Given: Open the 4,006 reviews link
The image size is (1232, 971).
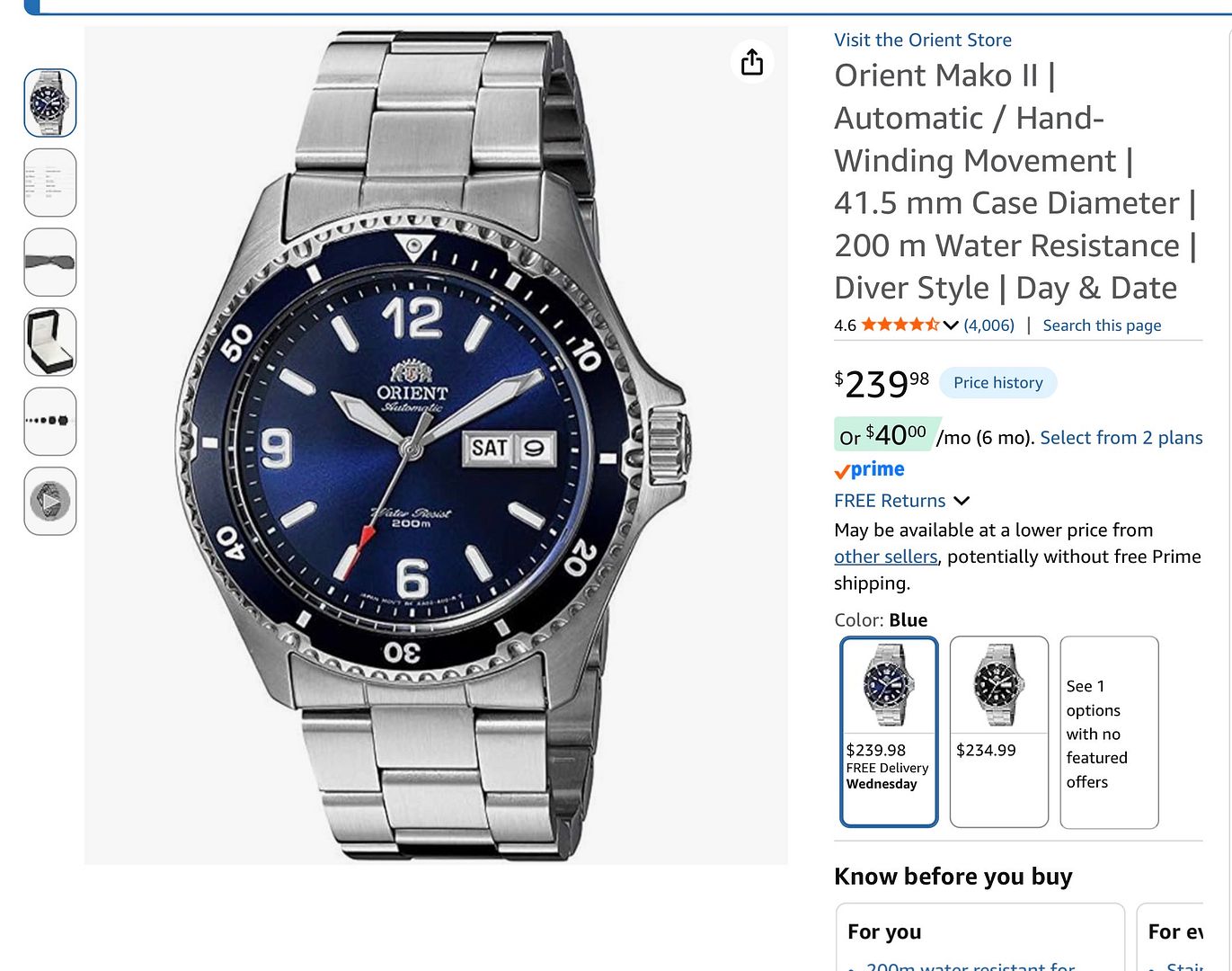Looking at the screenshot, I should point(989,325).
